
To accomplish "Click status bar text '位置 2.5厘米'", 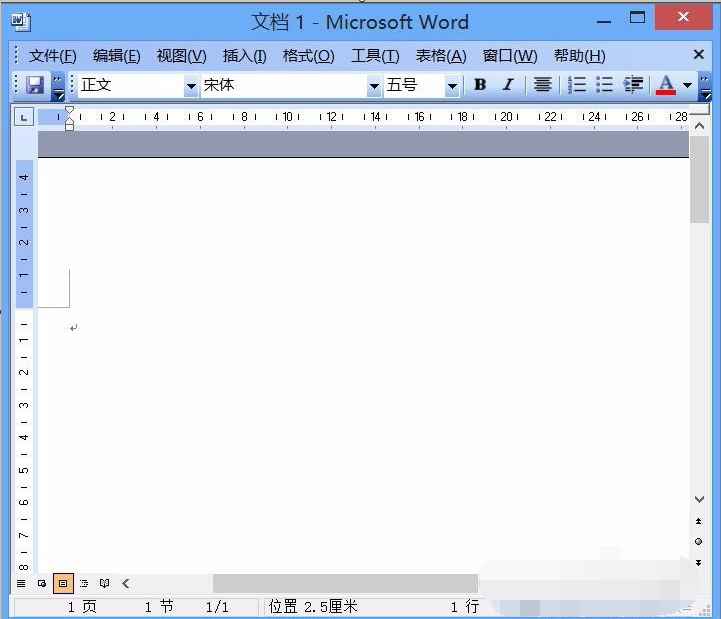I will click(313, 607).
